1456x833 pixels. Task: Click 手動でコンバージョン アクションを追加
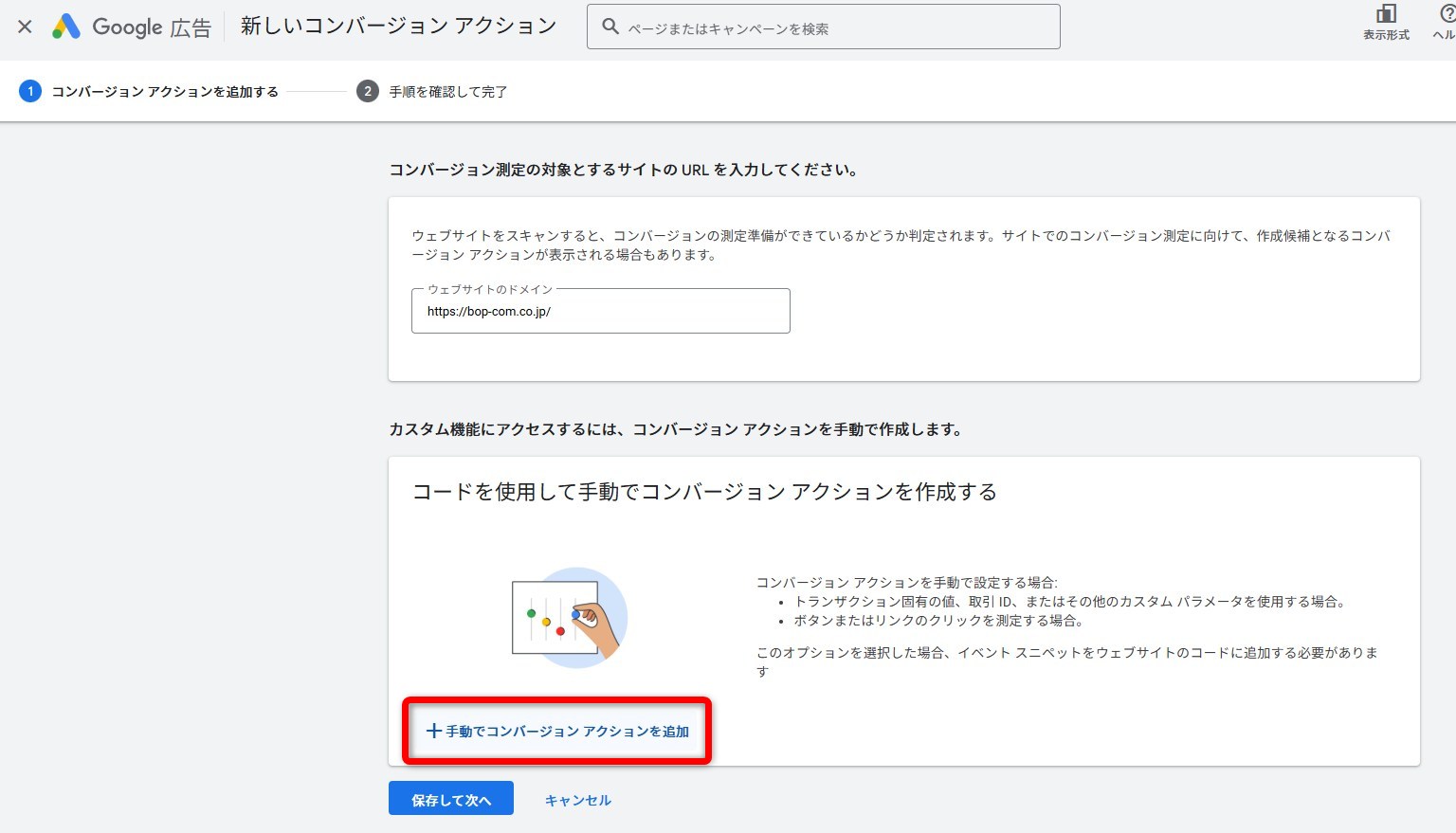(x=557, y=731)
